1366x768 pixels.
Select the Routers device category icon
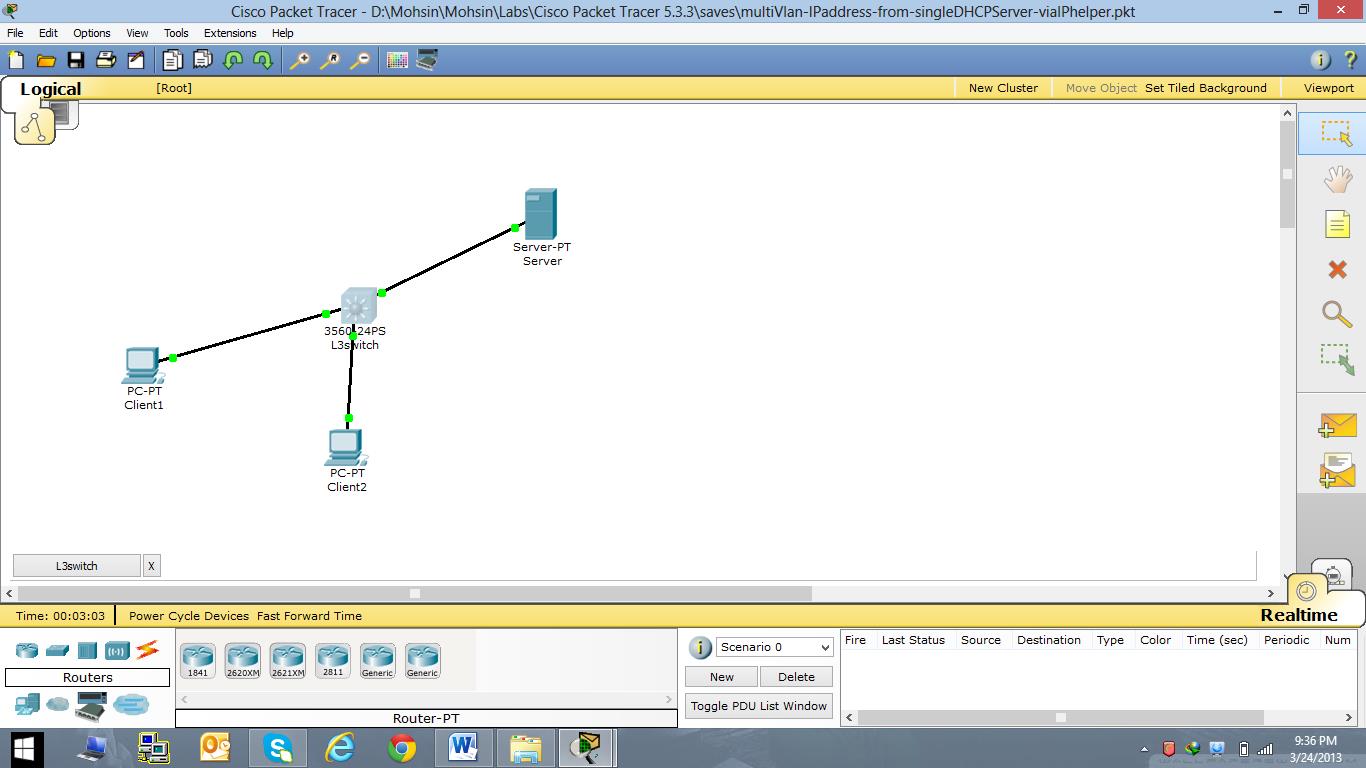pos(27,650)
